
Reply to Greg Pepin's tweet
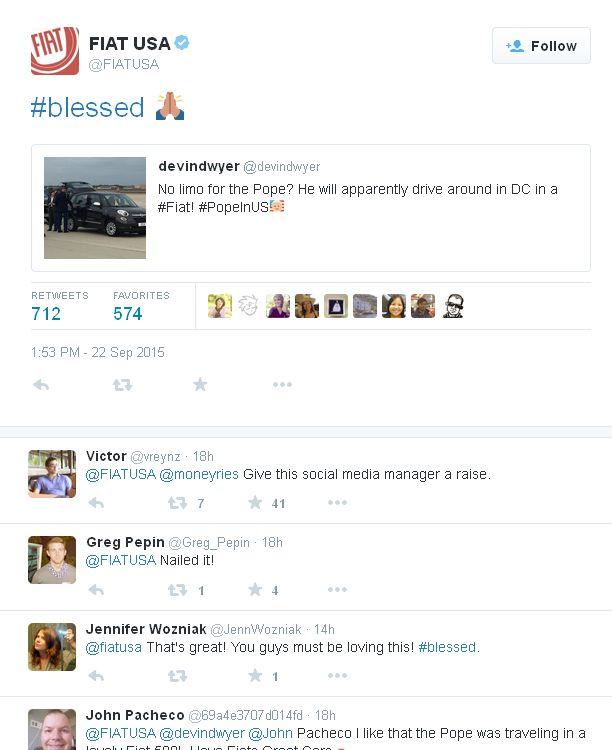click(96, 590)
